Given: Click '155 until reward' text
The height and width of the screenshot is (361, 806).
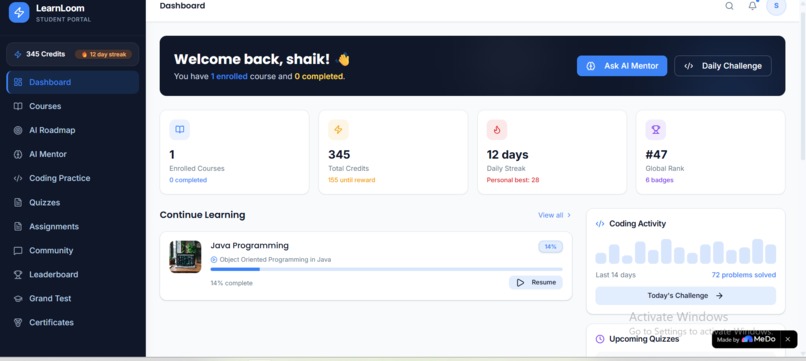Looking at the screenshot, I should (x=352, y=180).
